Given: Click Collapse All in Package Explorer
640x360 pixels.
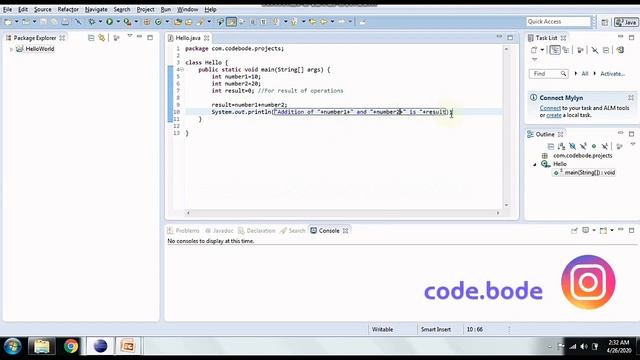Looking at the screenshot, I should tap(91, 38).
